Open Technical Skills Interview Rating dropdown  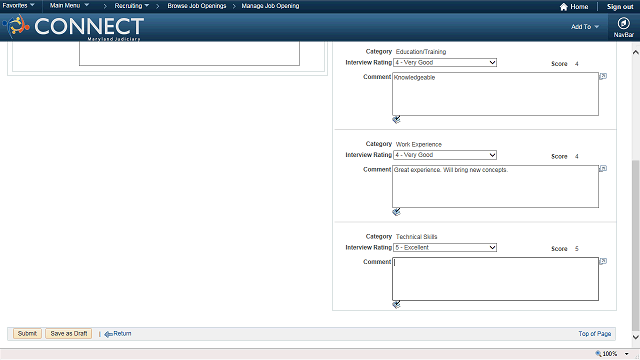coord(445,247)
